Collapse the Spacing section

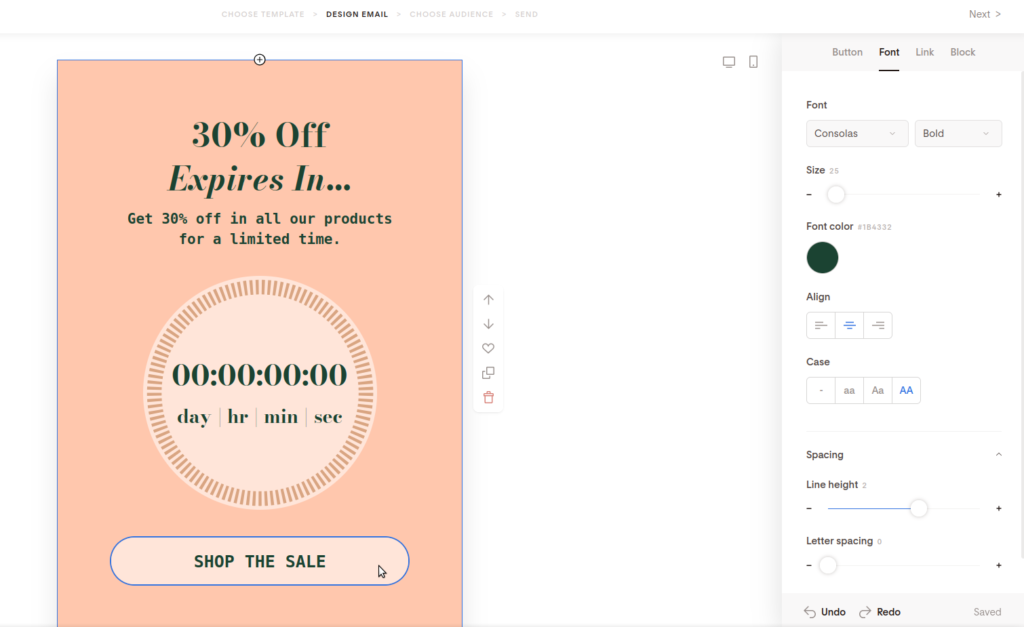tap(998, 455)
